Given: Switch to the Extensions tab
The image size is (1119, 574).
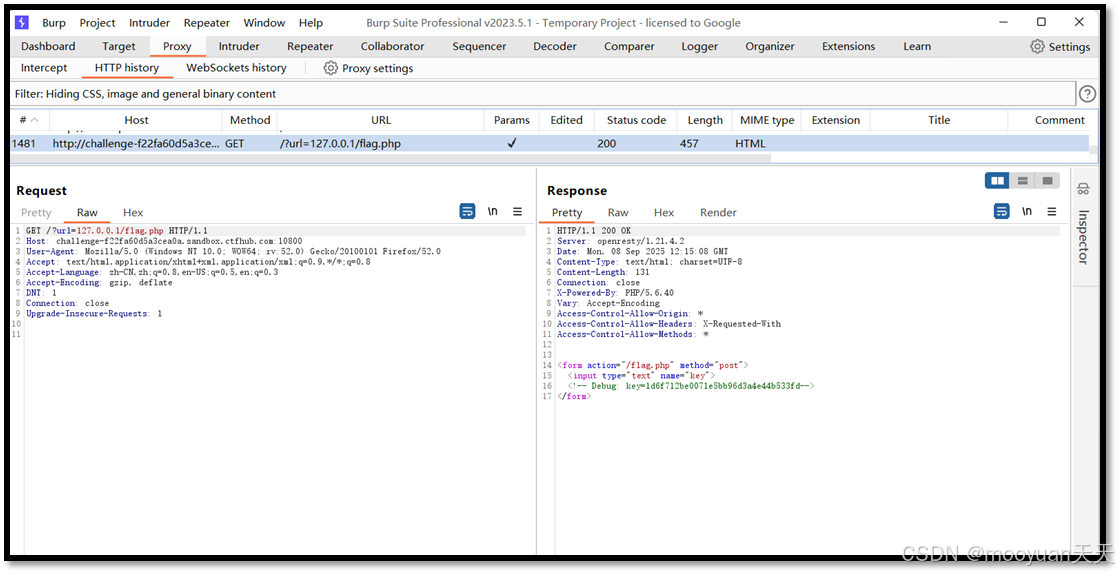Looking at the screenshot, I should pos(849,46).
